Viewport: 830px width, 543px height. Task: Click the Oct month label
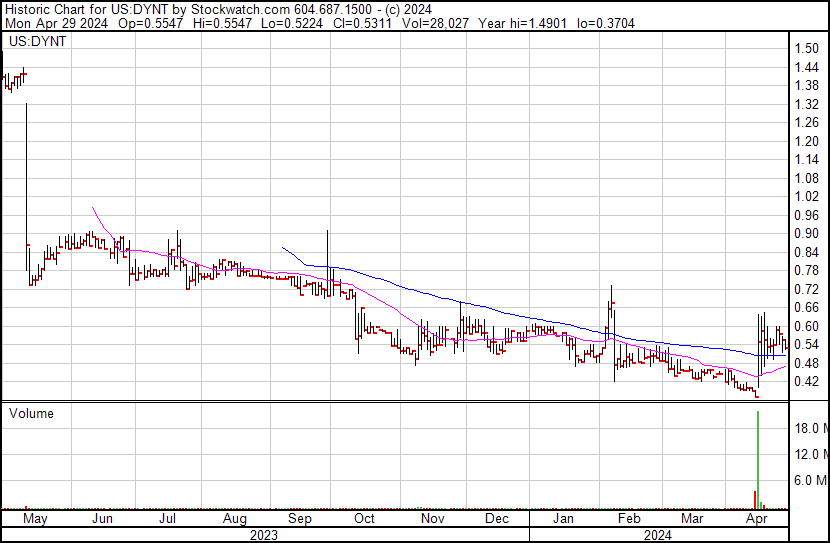(x=364, y=519)
